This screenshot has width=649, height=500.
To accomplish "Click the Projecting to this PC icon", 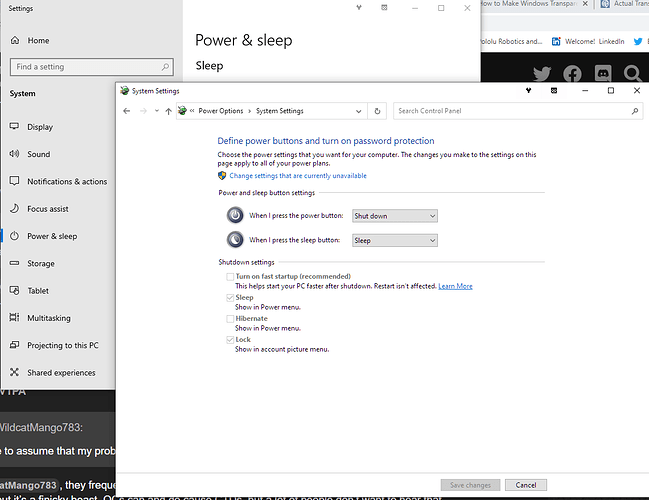I will pos(14,345).
